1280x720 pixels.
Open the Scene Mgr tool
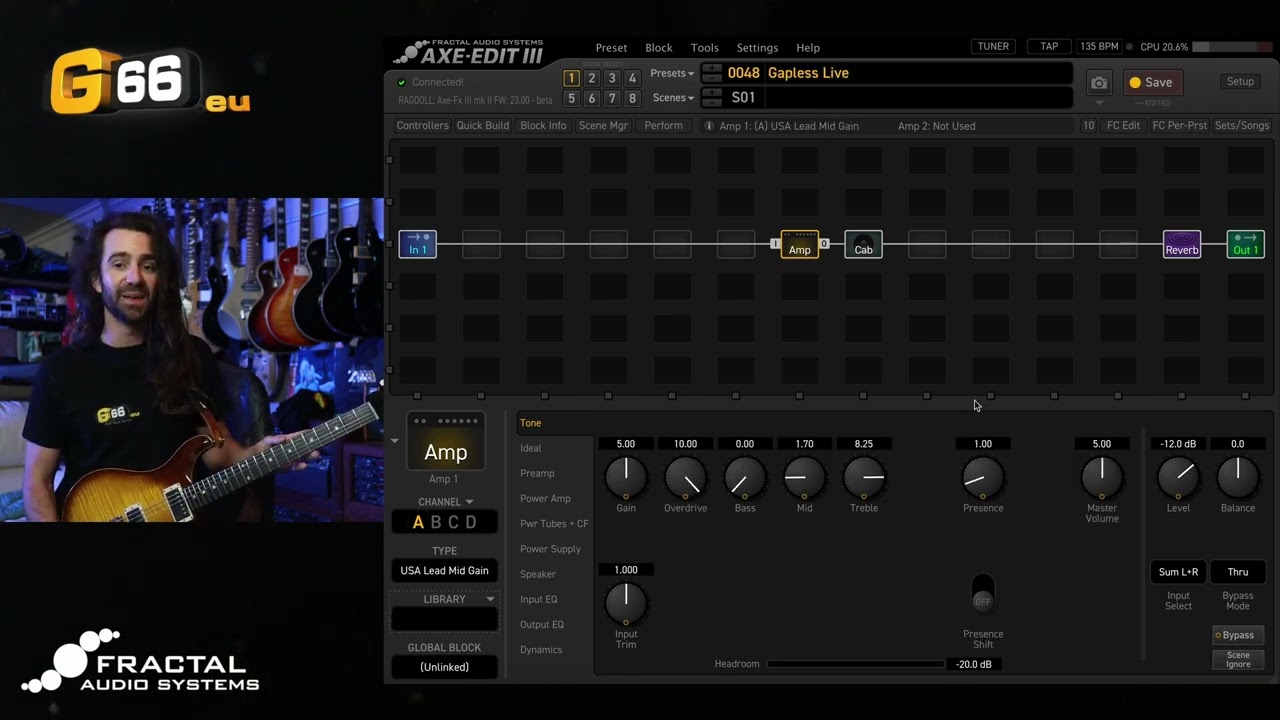tap(603, 126)
